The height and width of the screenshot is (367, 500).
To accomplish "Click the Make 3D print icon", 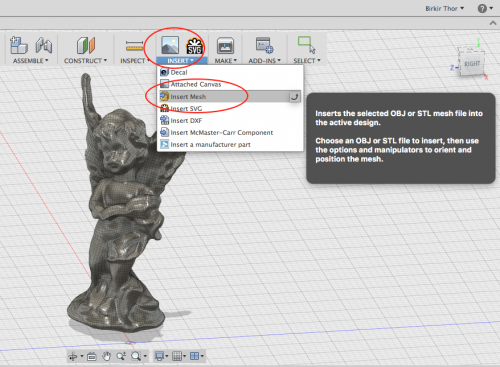I will click(225, 46).
